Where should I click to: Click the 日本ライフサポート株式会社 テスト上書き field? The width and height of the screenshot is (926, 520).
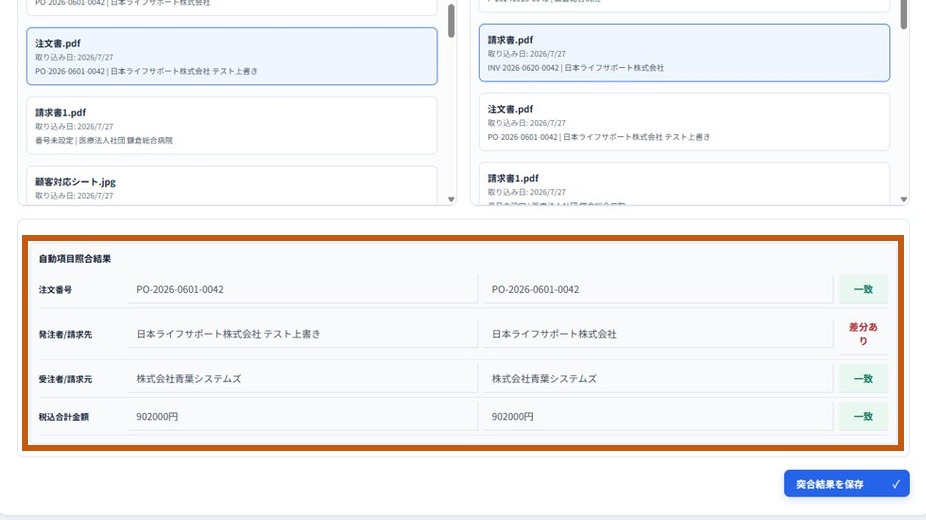[302, 333]
